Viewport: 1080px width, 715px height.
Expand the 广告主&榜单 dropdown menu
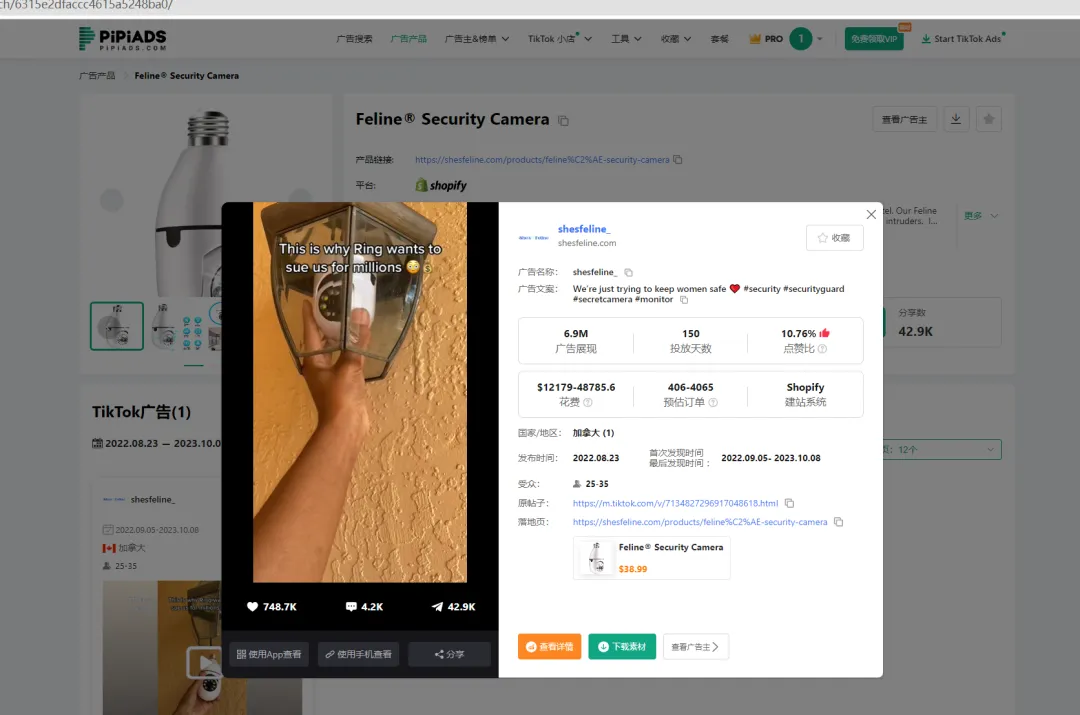477,39
